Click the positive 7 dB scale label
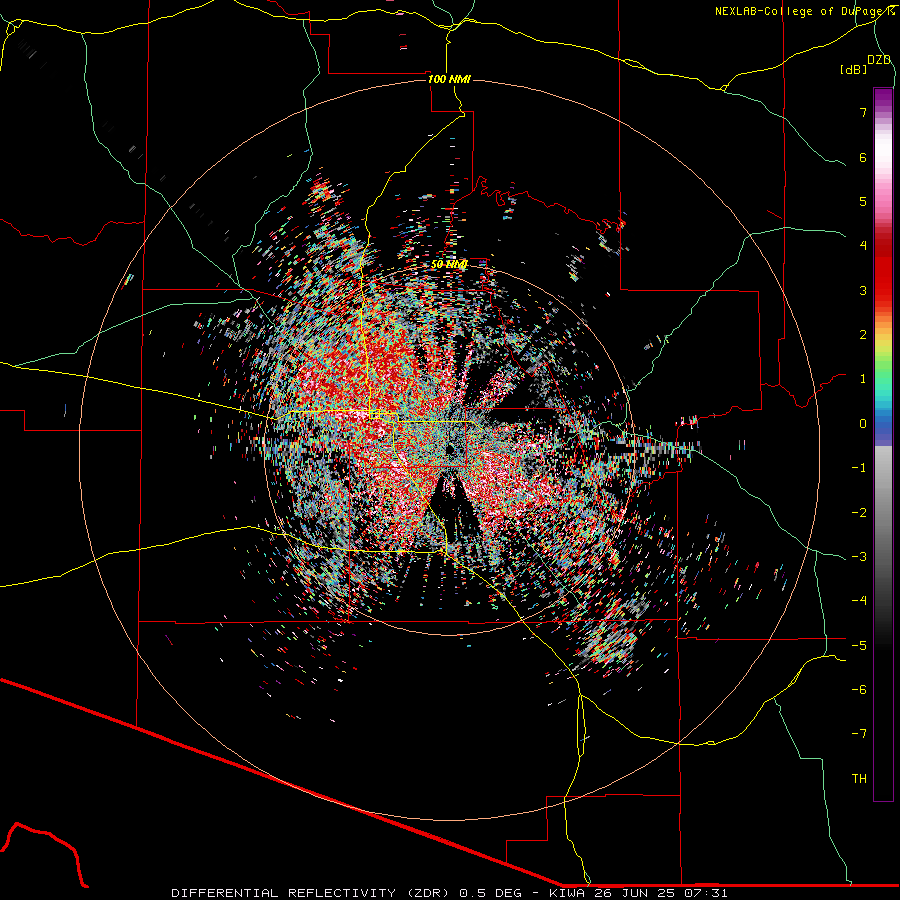 [863, 112]
